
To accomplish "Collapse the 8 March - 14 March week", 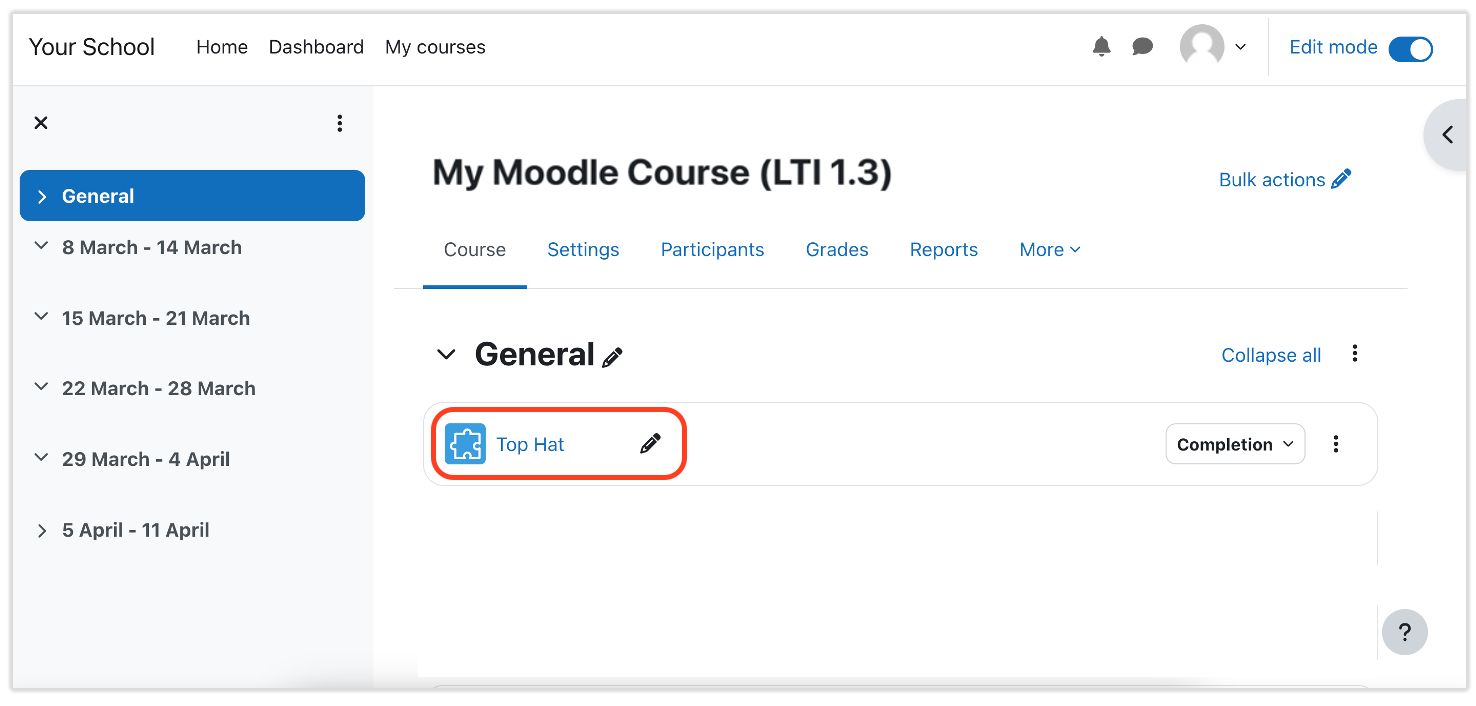I will (40, 247).
